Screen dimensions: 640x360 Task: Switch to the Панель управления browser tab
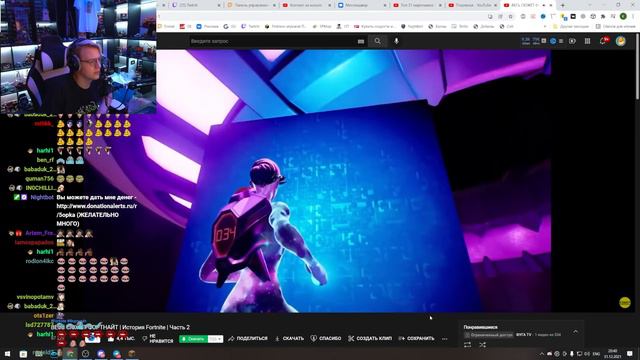(x=252, y=5)
